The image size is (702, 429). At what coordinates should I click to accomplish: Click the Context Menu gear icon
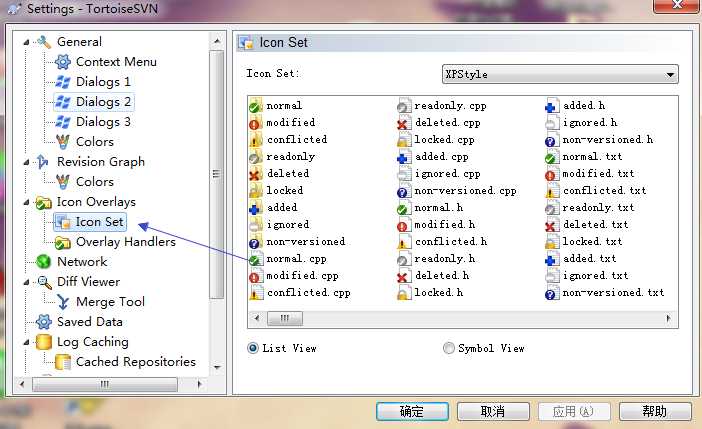63,62
